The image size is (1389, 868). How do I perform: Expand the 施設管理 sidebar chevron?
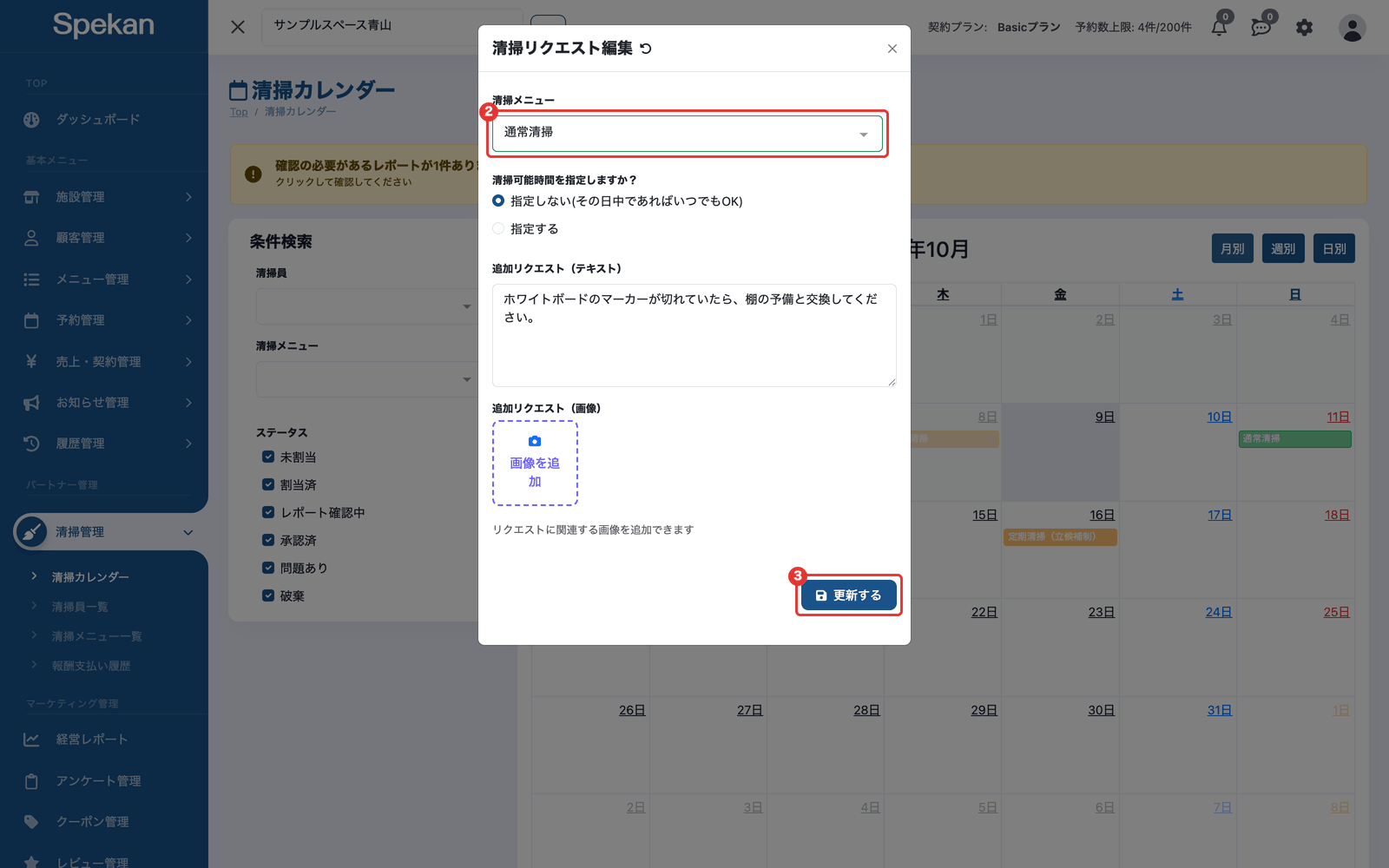click(x=188, y=197)
